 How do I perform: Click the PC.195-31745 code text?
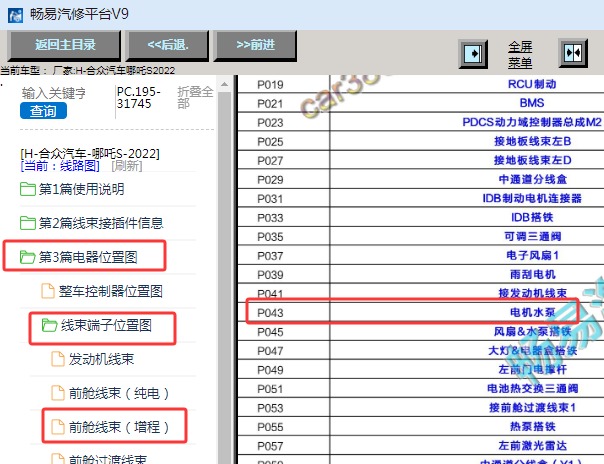coord(138,97)
